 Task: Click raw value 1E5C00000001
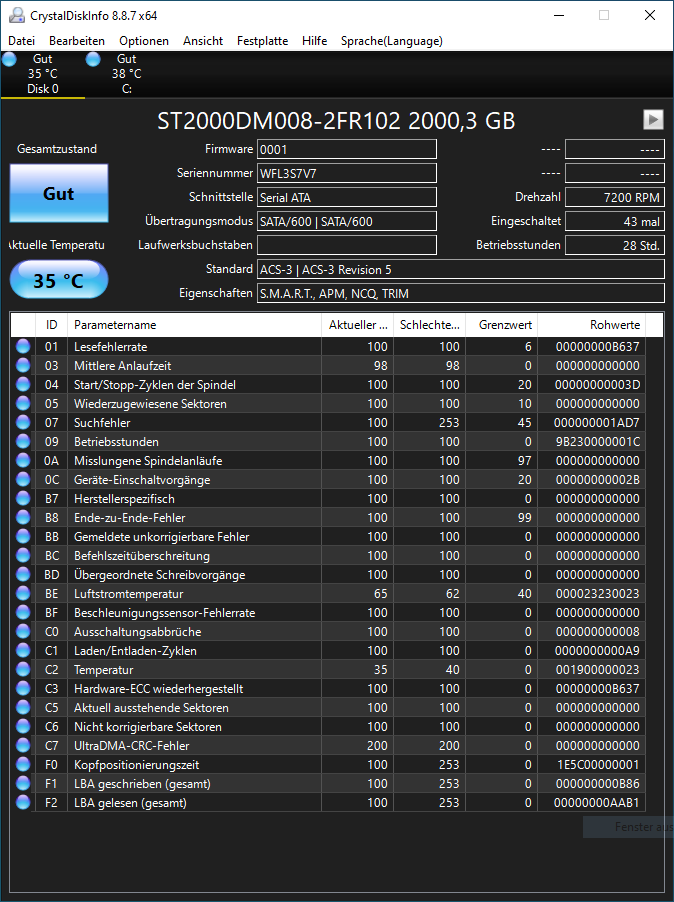(x=598, y=765)
